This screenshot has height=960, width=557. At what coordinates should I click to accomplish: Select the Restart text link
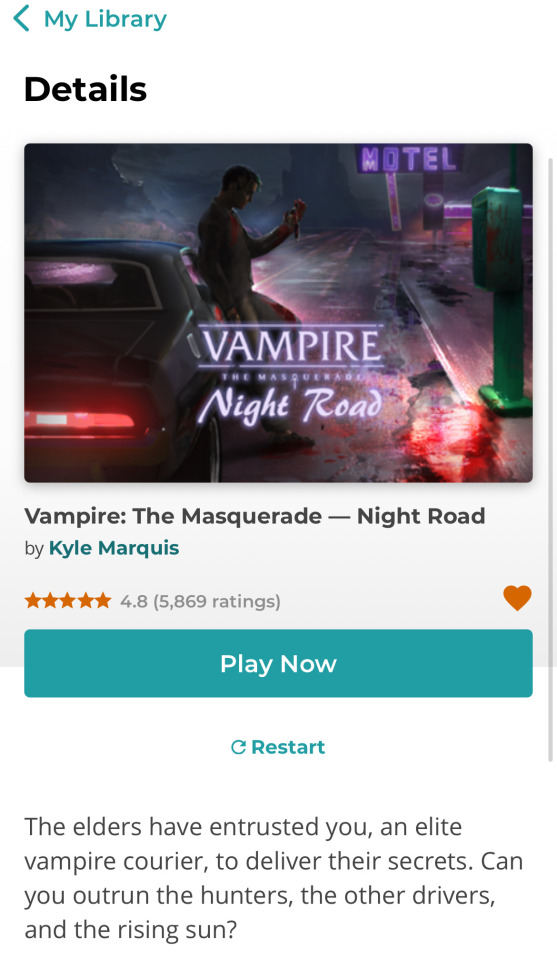coord(288,747)
